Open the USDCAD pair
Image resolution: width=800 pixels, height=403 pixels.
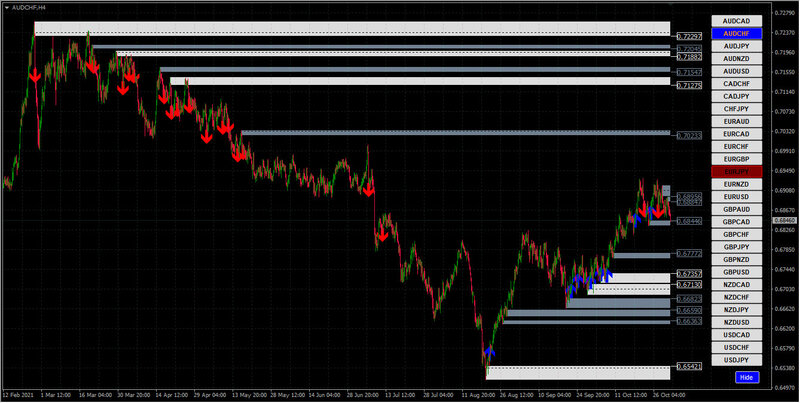737,335
